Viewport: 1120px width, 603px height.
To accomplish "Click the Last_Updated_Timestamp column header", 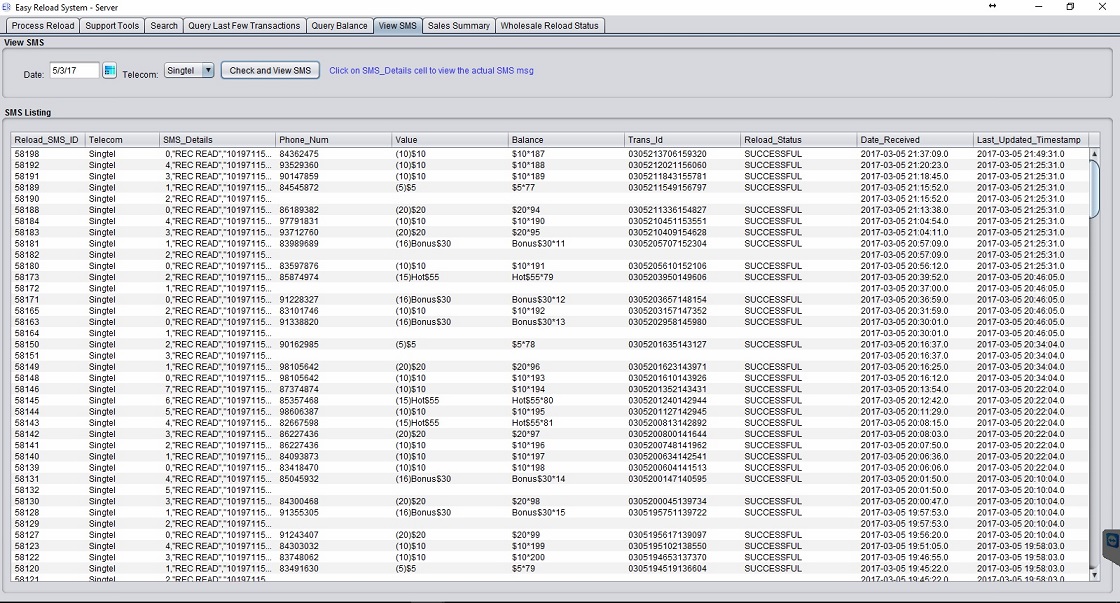I will pyautogui.click(x=1031, y=140).
